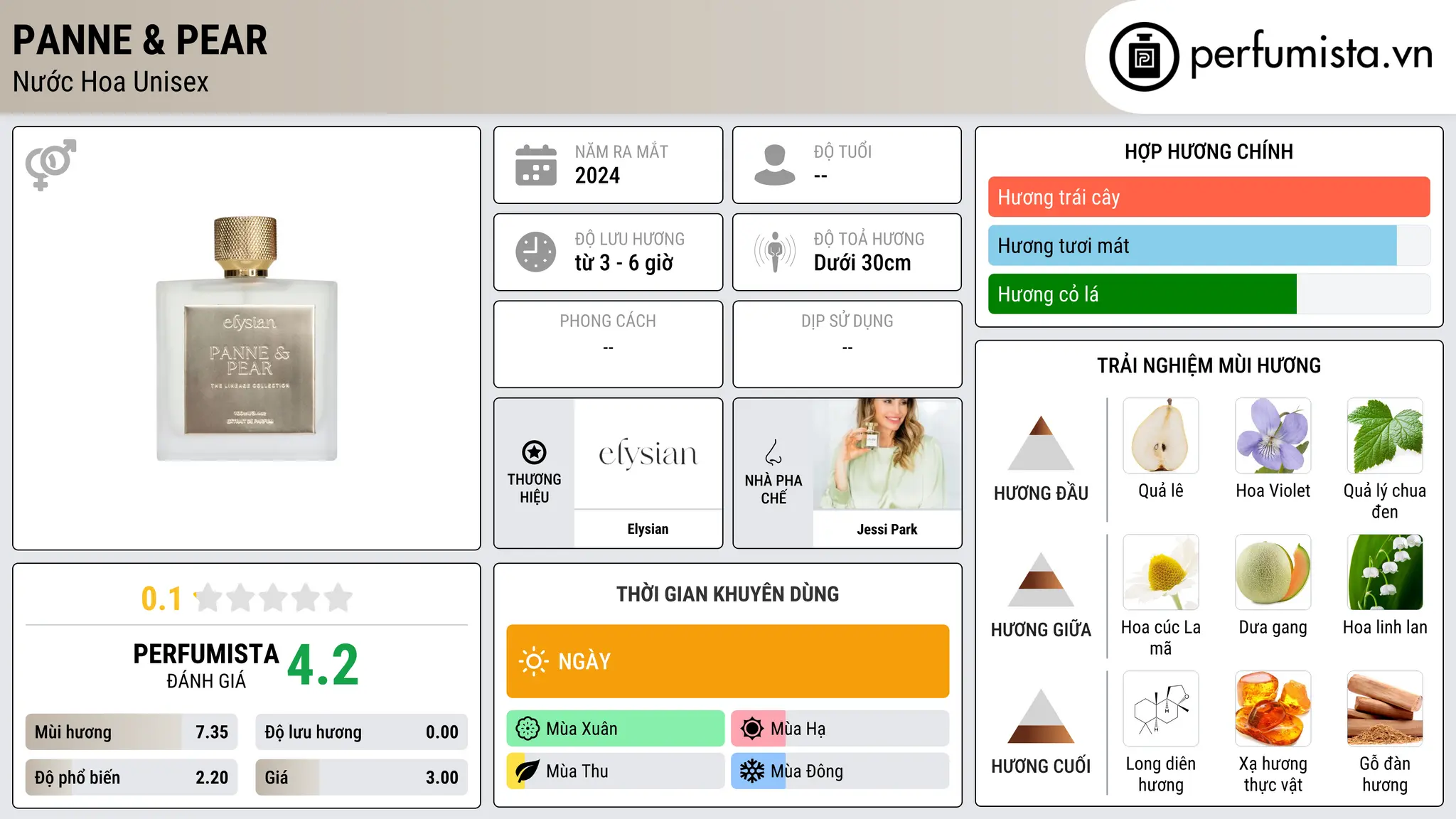
Task: Open the Long diên hương note image
Action: (x=1161, y=709)
